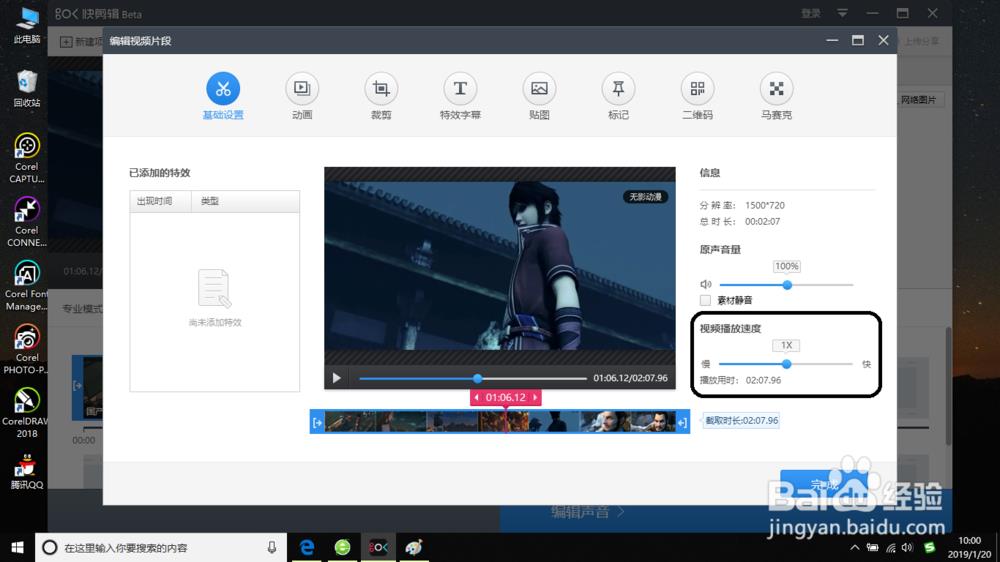Click the system tray volume icon
Viewport: 1000px width, 562px height.
[908, 547]
